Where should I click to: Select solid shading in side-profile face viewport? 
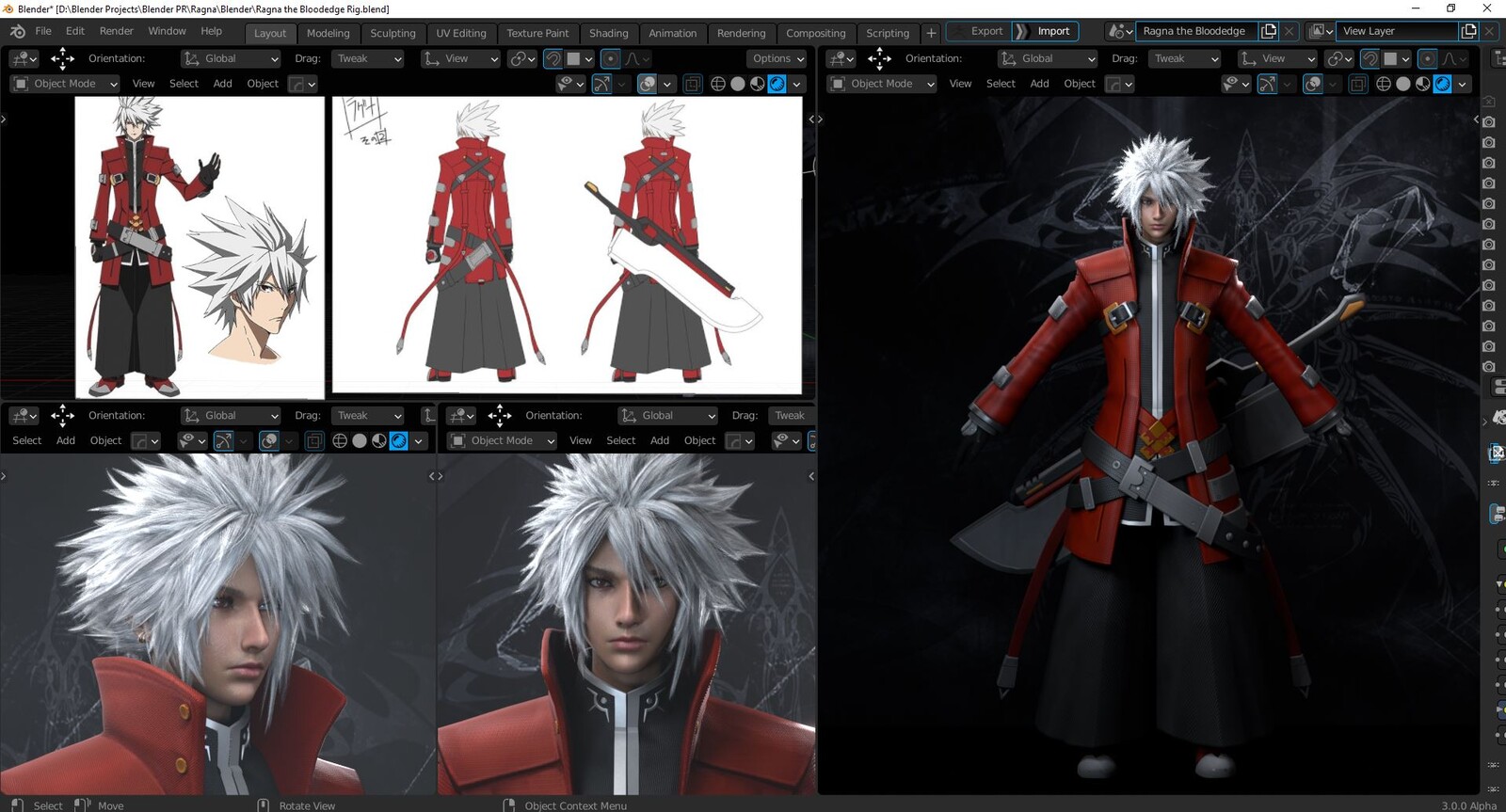pyautogui.click(x=360, y=440)
